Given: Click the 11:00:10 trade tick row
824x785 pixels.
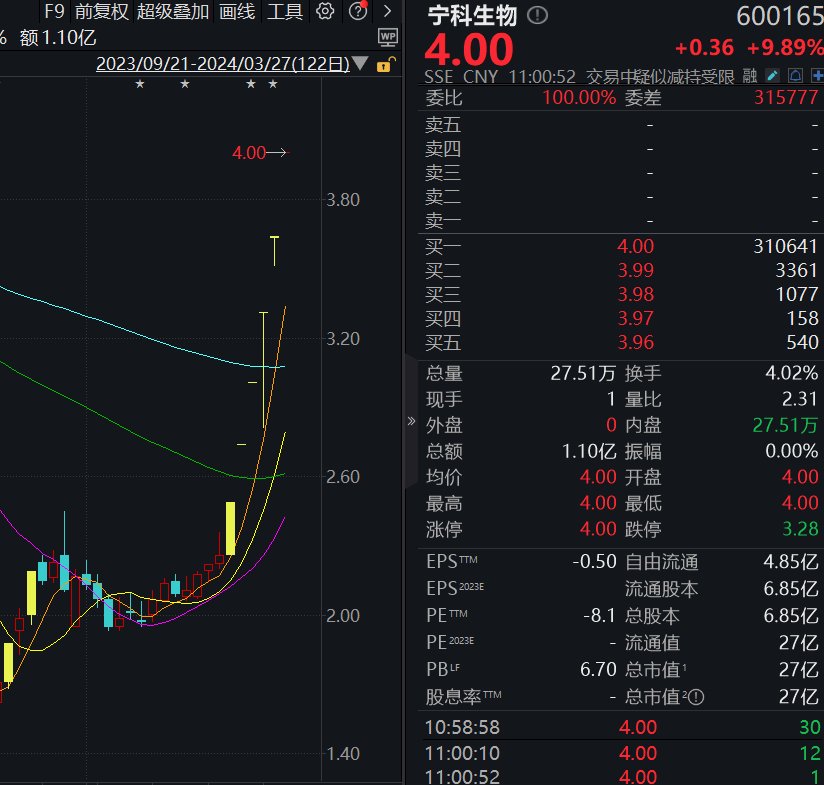Looking at the screenshot, I should click(621, 753).
